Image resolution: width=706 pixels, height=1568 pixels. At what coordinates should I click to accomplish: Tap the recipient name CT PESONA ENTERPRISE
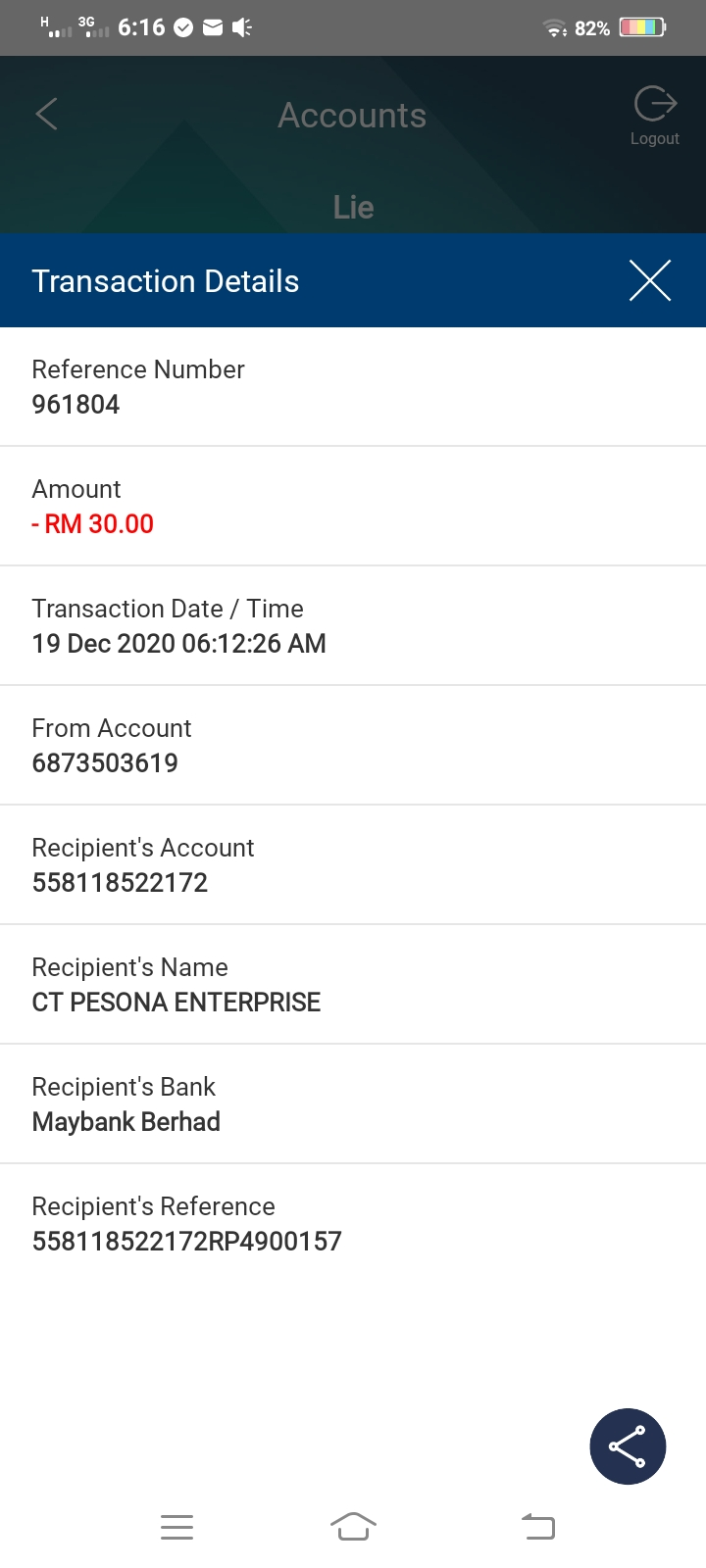(176, 1003)
